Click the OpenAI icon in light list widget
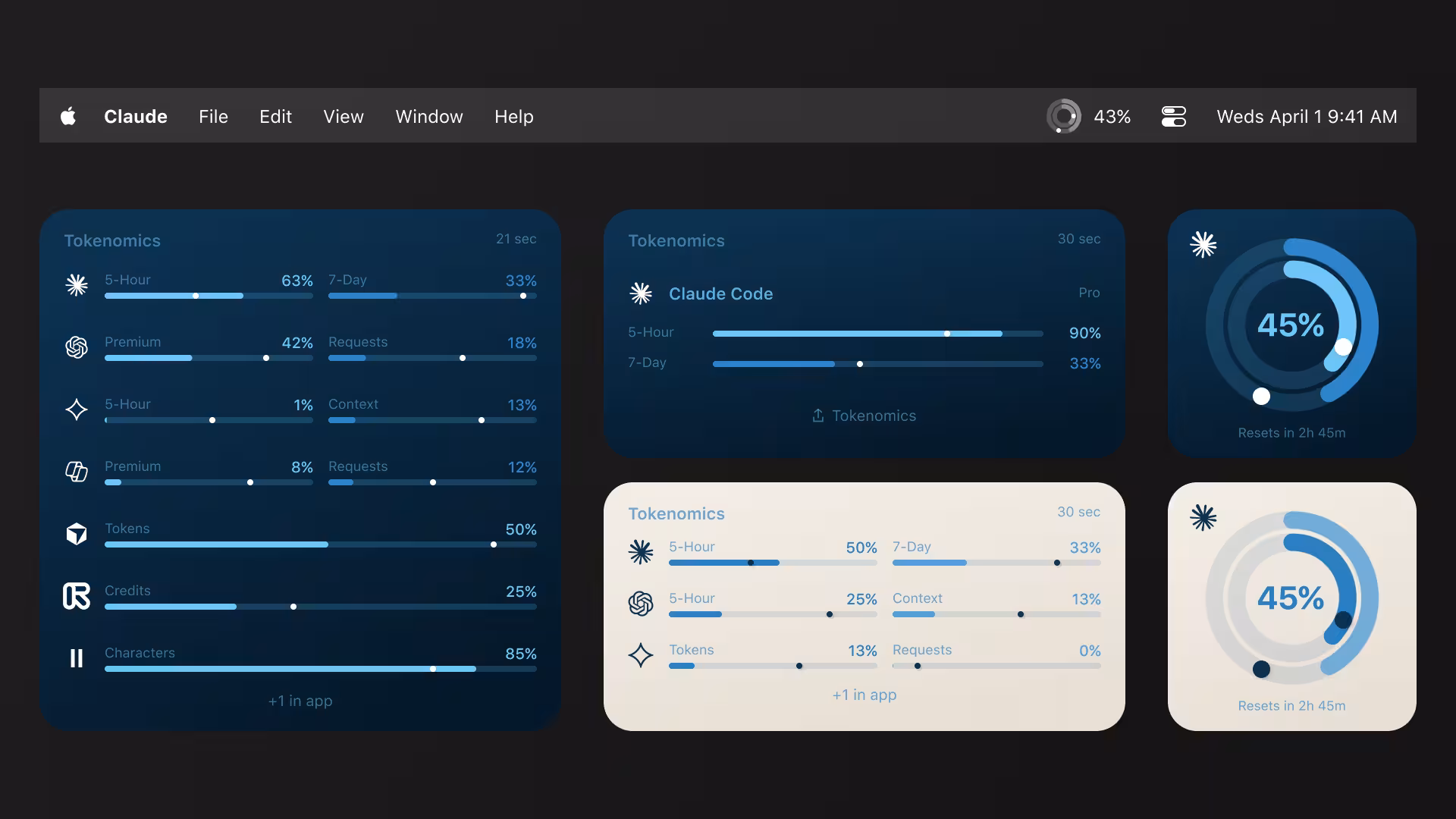Viewport: 1456px width, 819px height. click(x=641, y=604)
